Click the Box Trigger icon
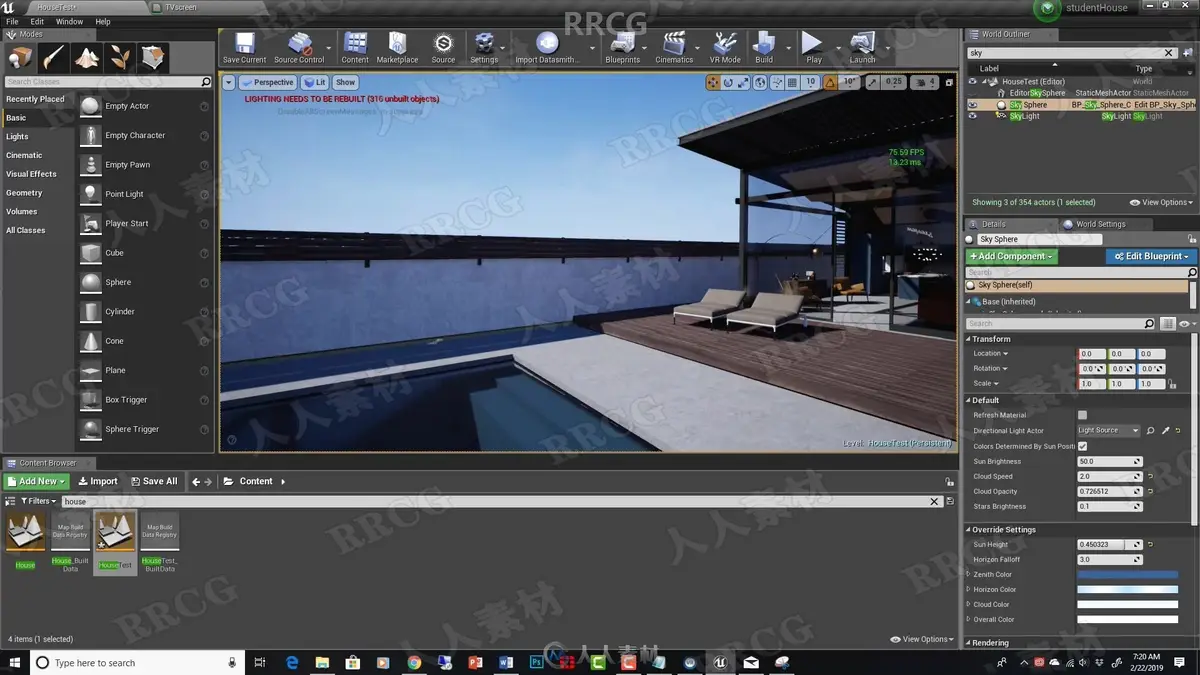The width and height of the screenshot is (1200, 675). pos(90,399)
